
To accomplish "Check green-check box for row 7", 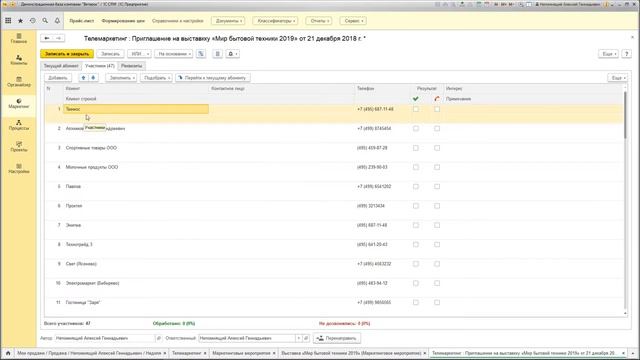I will pyautogui.click(x=416, y=225).
